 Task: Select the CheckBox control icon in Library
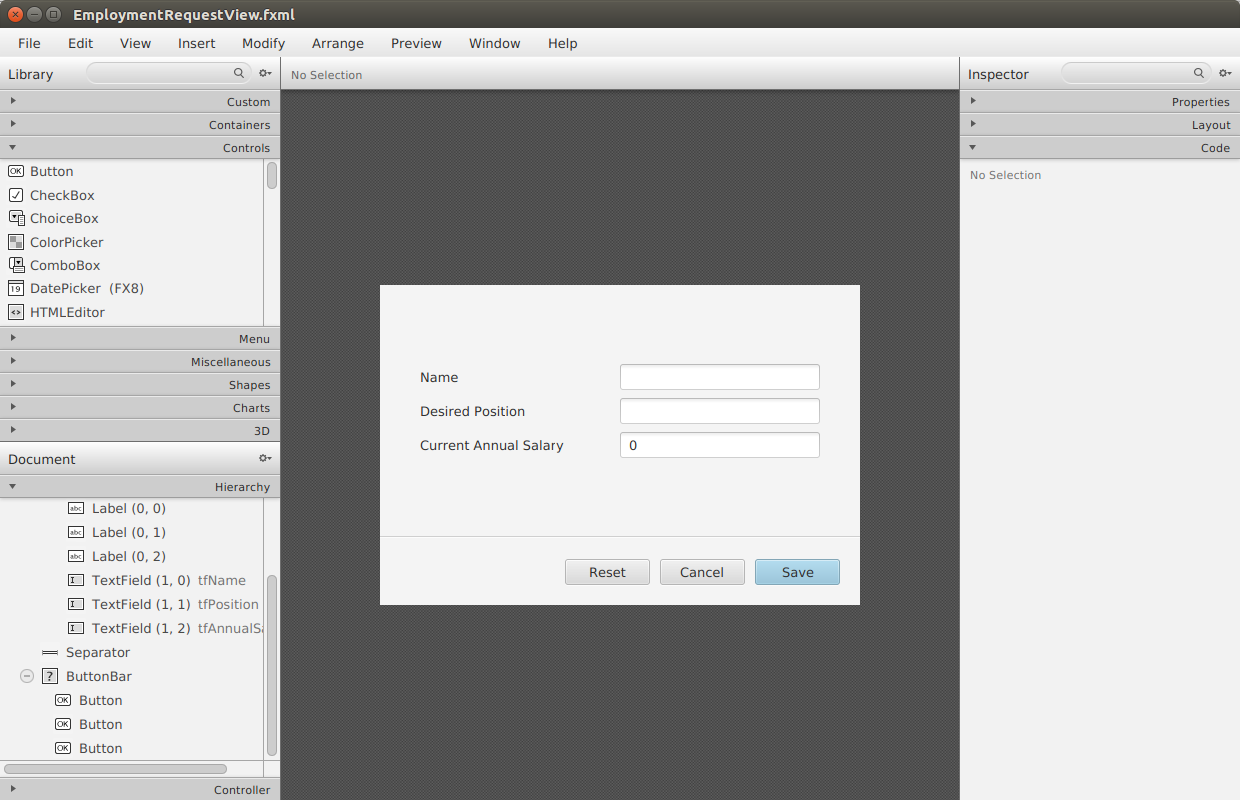[15, 195]
